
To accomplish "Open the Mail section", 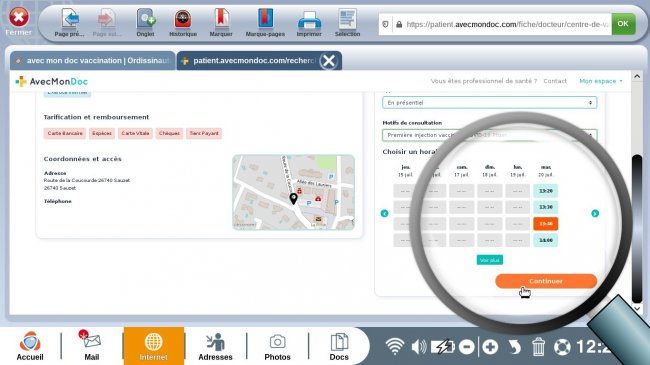I will (x=92, y=346).
